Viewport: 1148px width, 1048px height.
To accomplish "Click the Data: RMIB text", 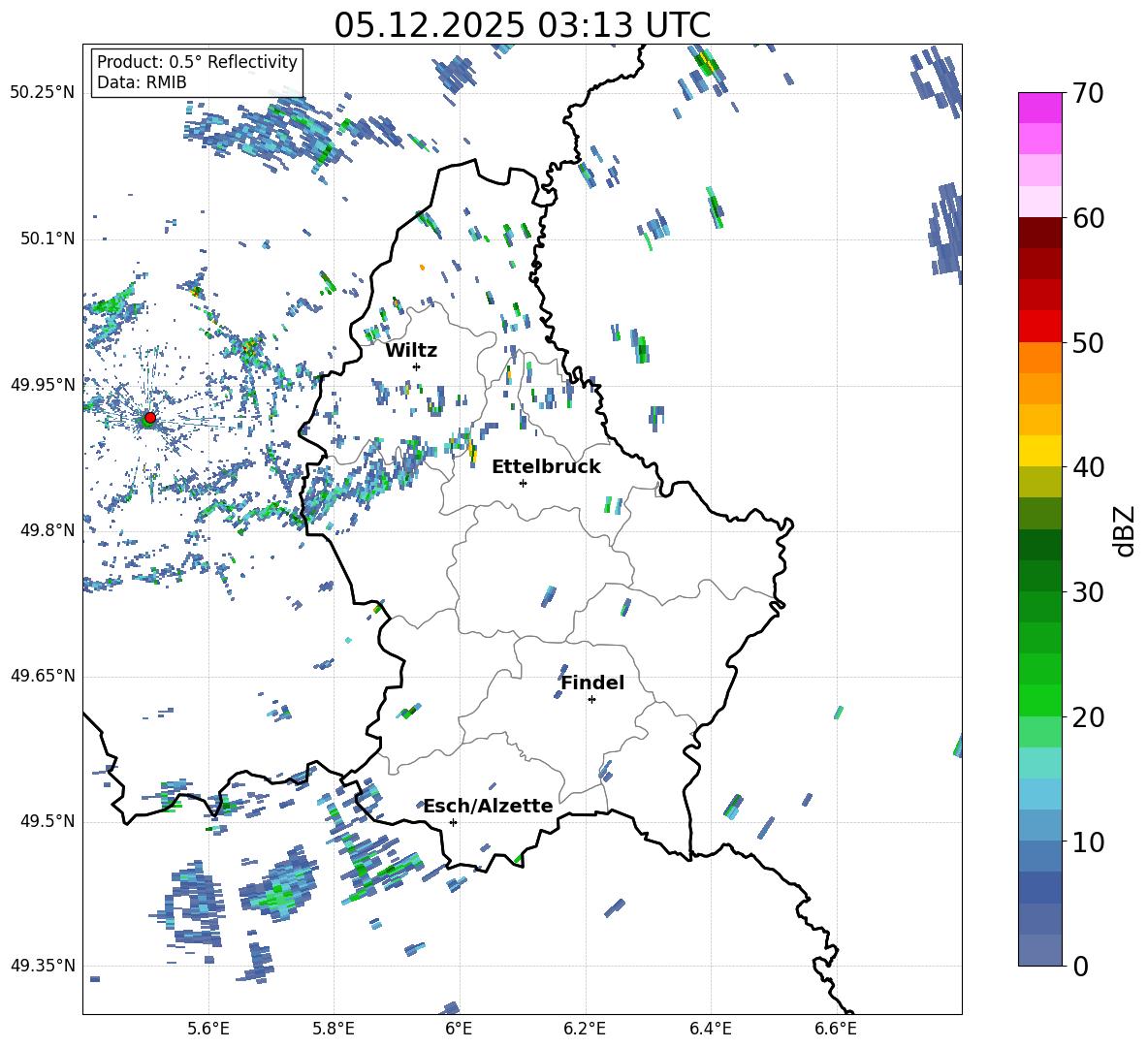I will [142, 82].
